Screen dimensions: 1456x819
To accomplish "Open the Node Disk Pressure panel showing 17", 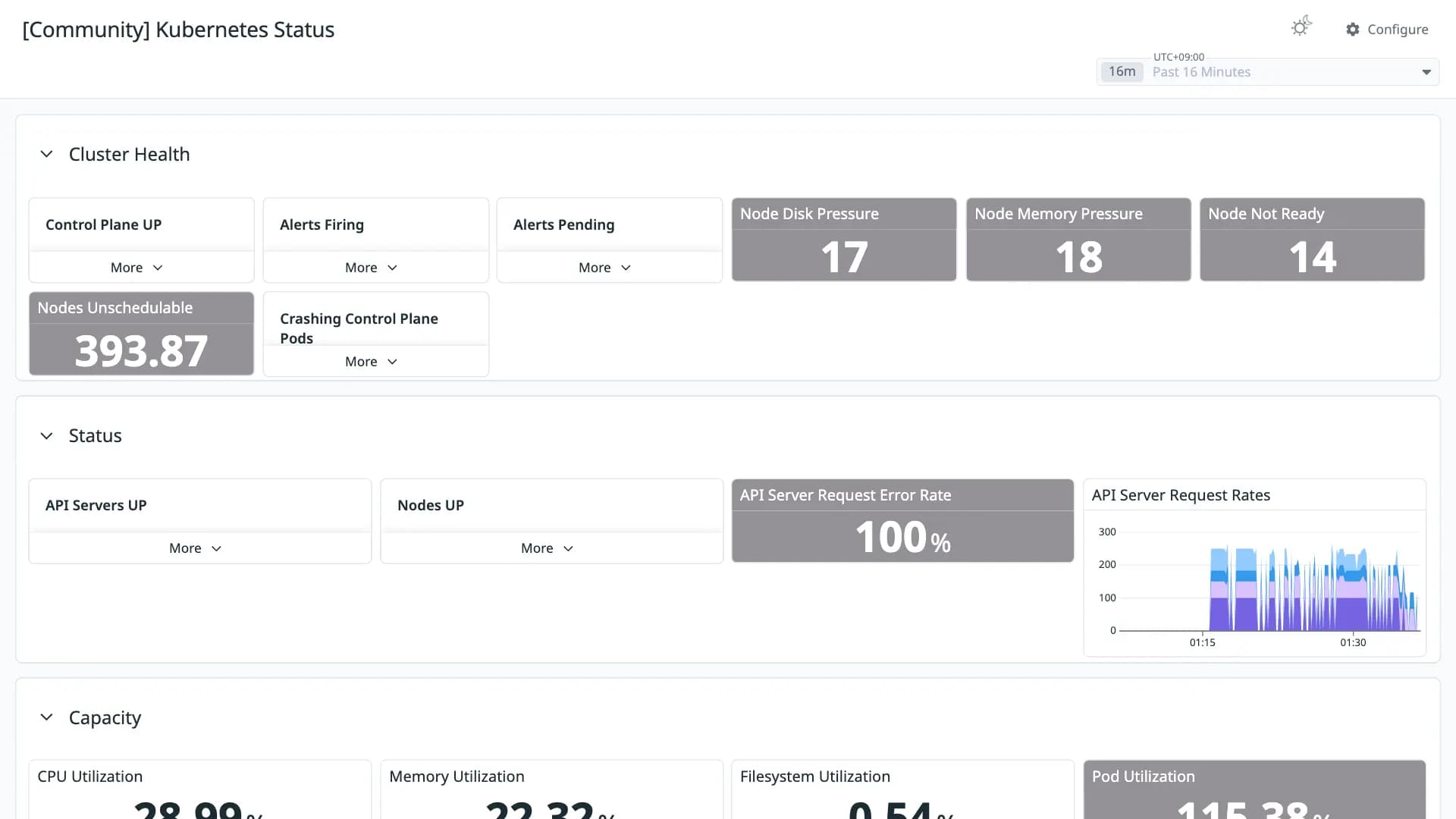I will coord(844,240).
